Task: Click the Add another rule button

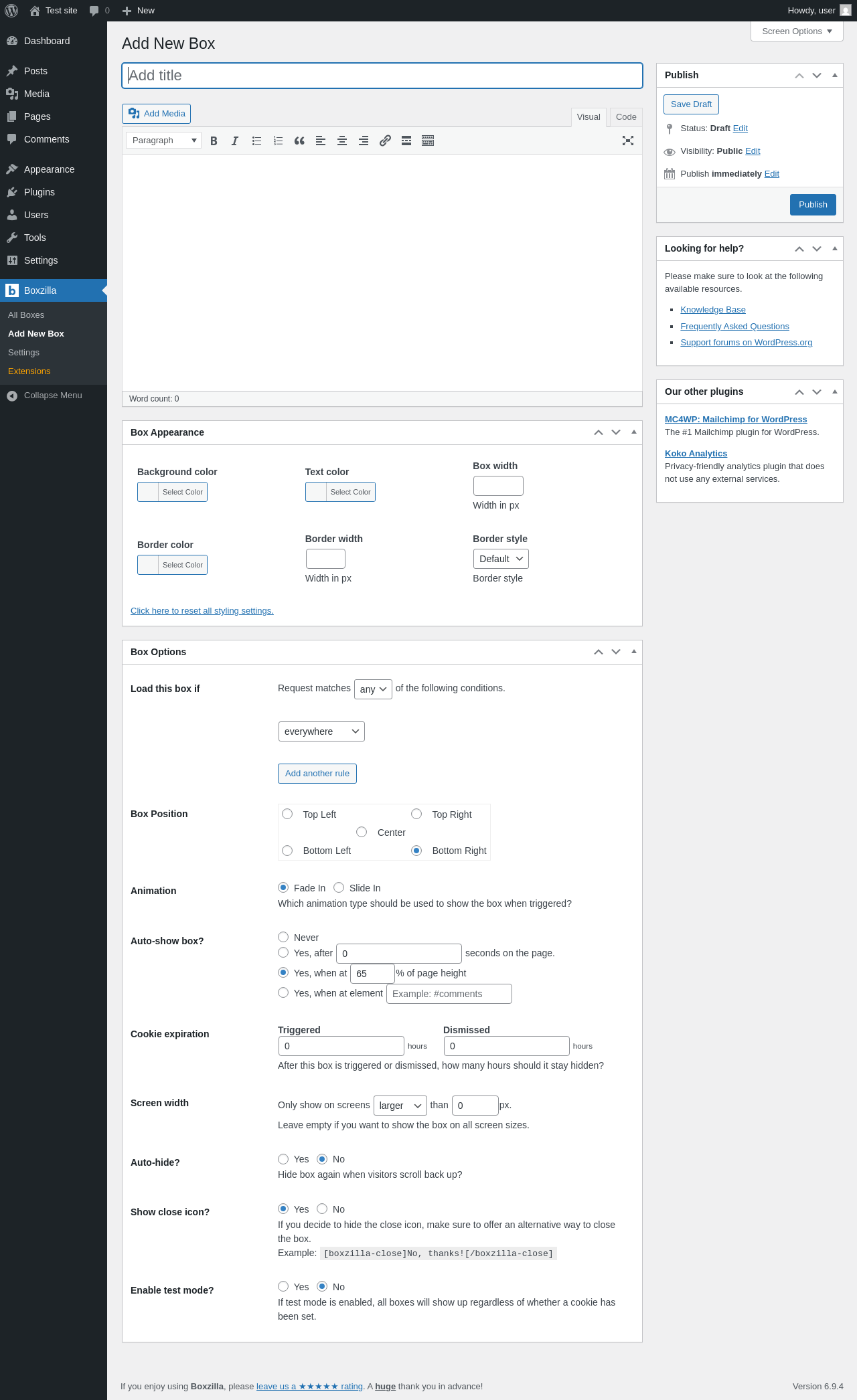Action: point(317,774)
